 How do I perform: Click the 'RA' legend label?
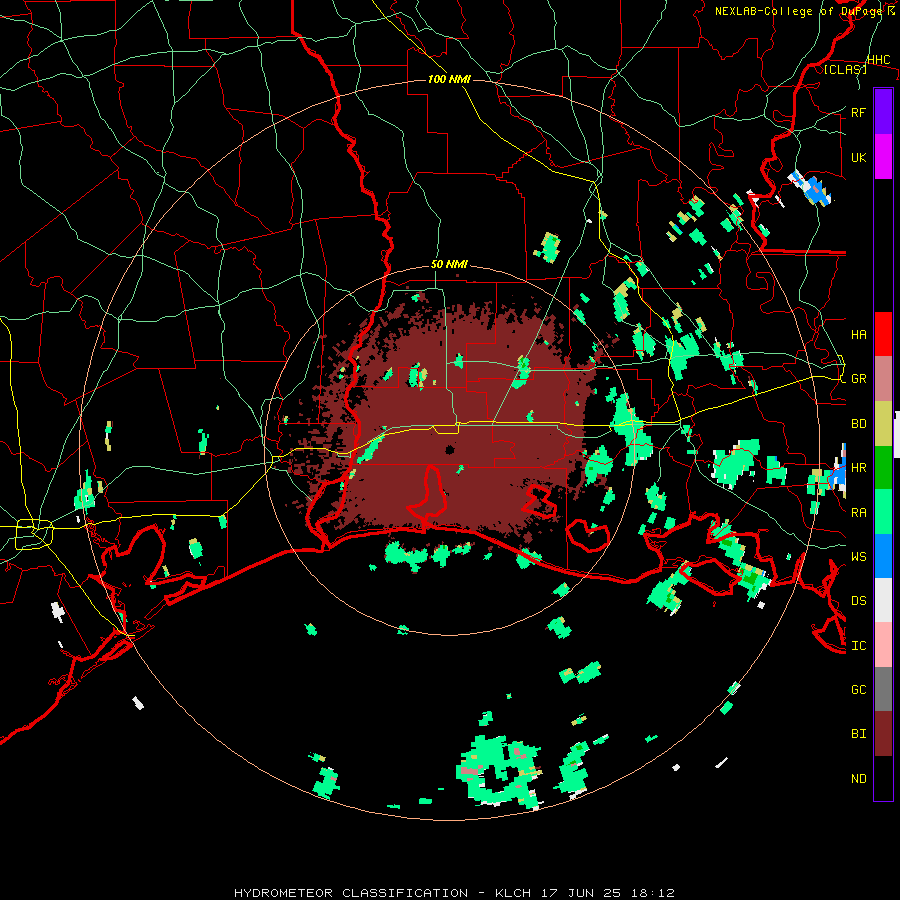click(x=858, y=513)
